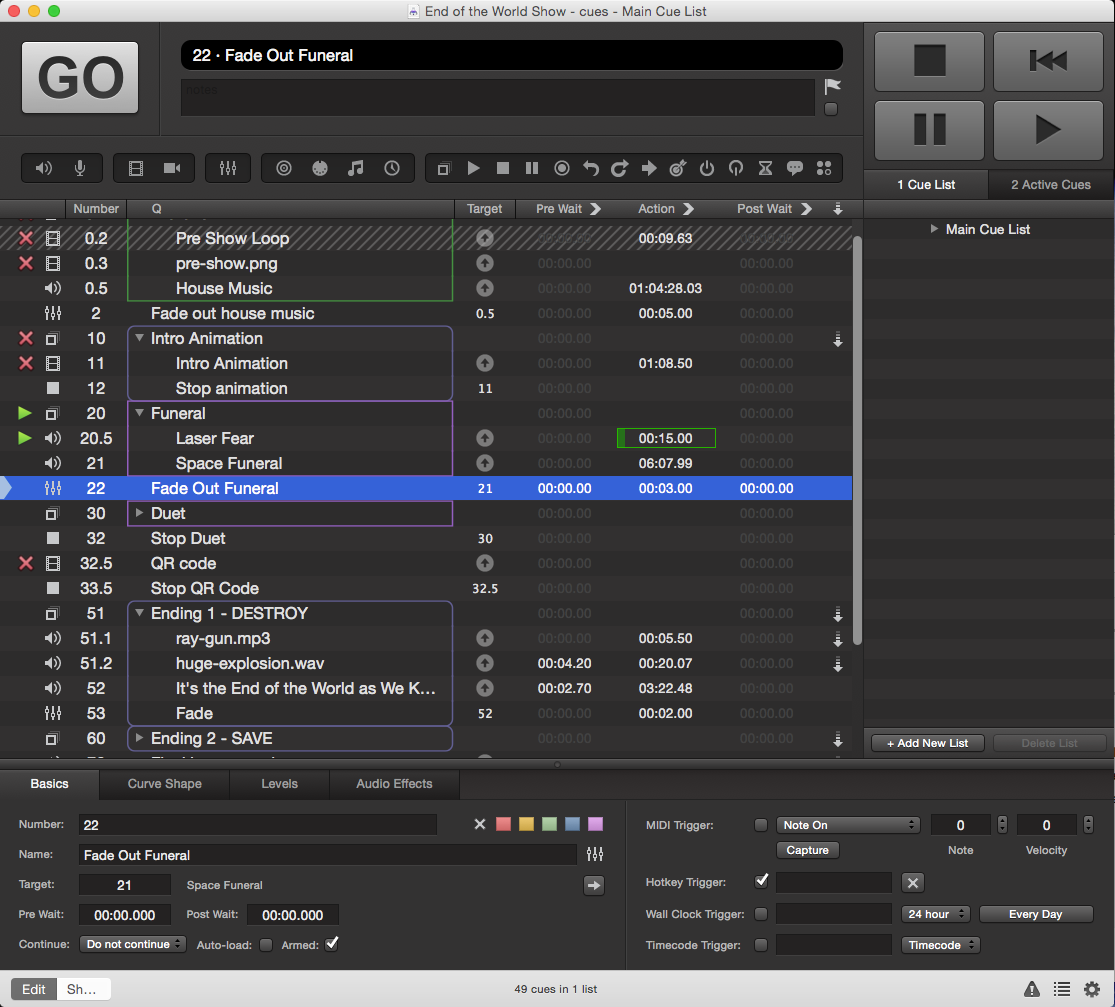
Task: Add a Load cue (circle dot icon)
Action: click(562, 169)
